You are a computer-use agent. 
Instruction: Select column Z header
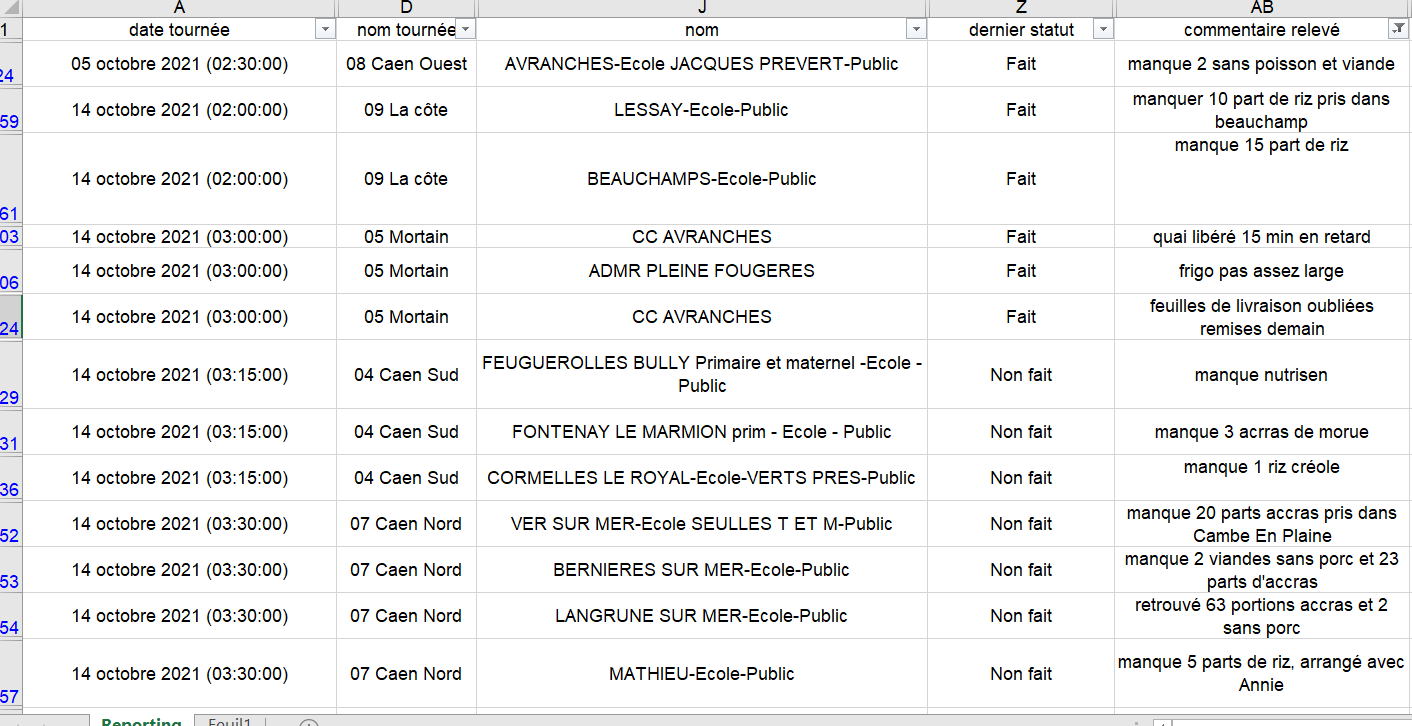click(1021, 9)
